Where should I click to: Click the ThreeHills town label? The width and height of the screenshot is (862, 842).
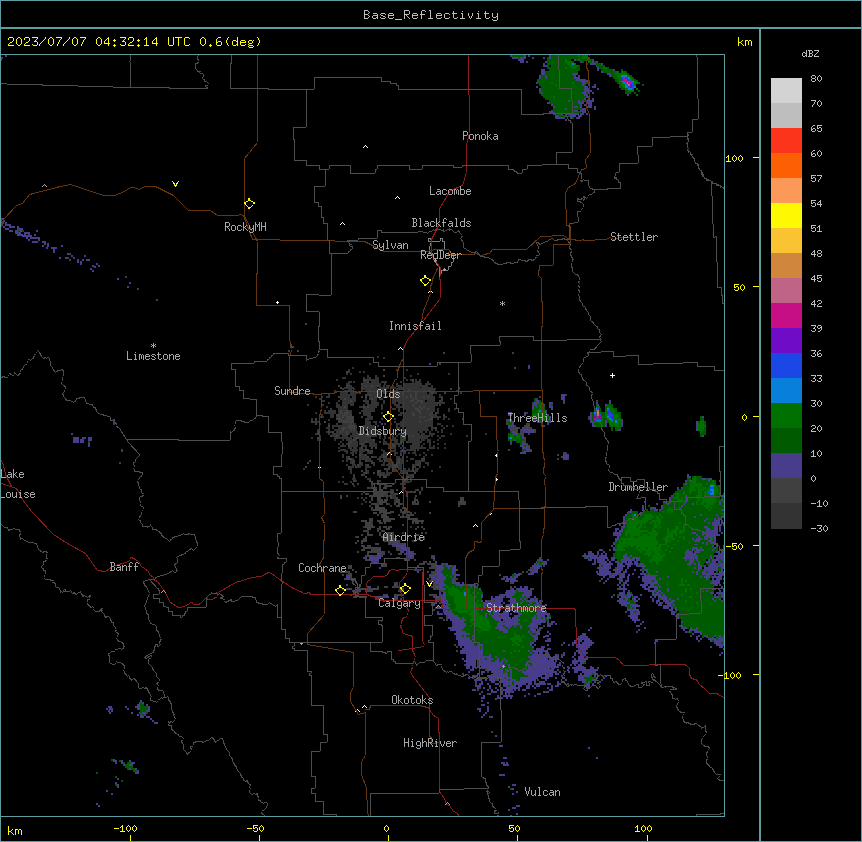(x=538, y=418)
